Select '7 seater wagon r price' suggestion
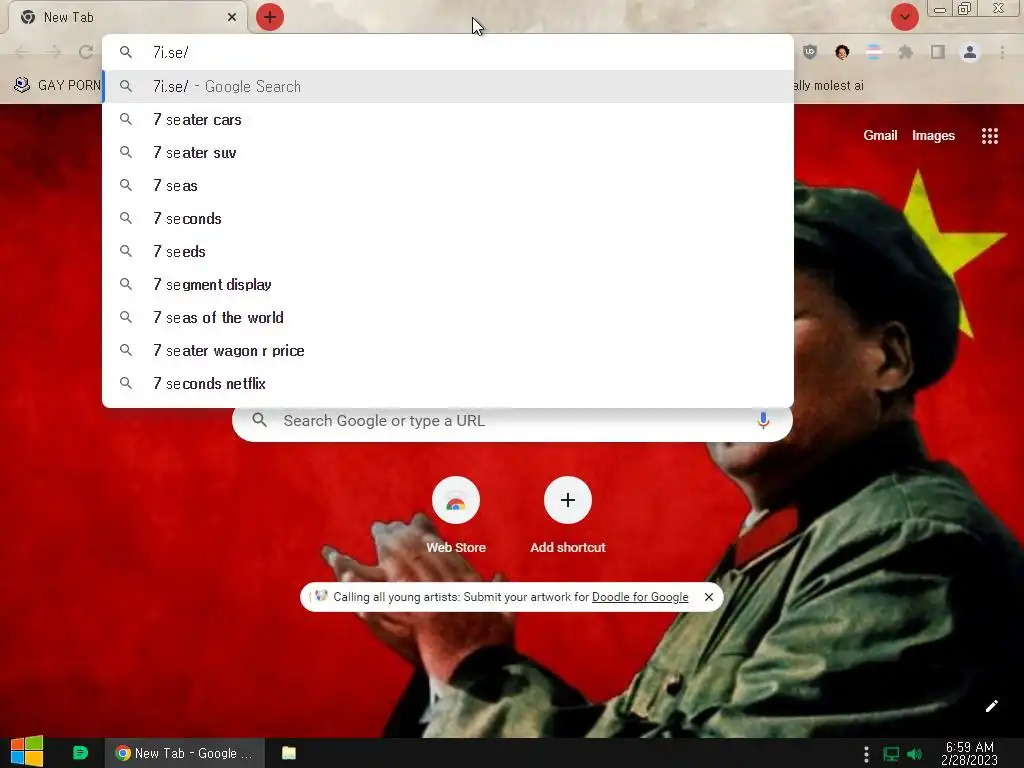The height and width of the screenshot is (768, 1024). [x=448, y=350]
